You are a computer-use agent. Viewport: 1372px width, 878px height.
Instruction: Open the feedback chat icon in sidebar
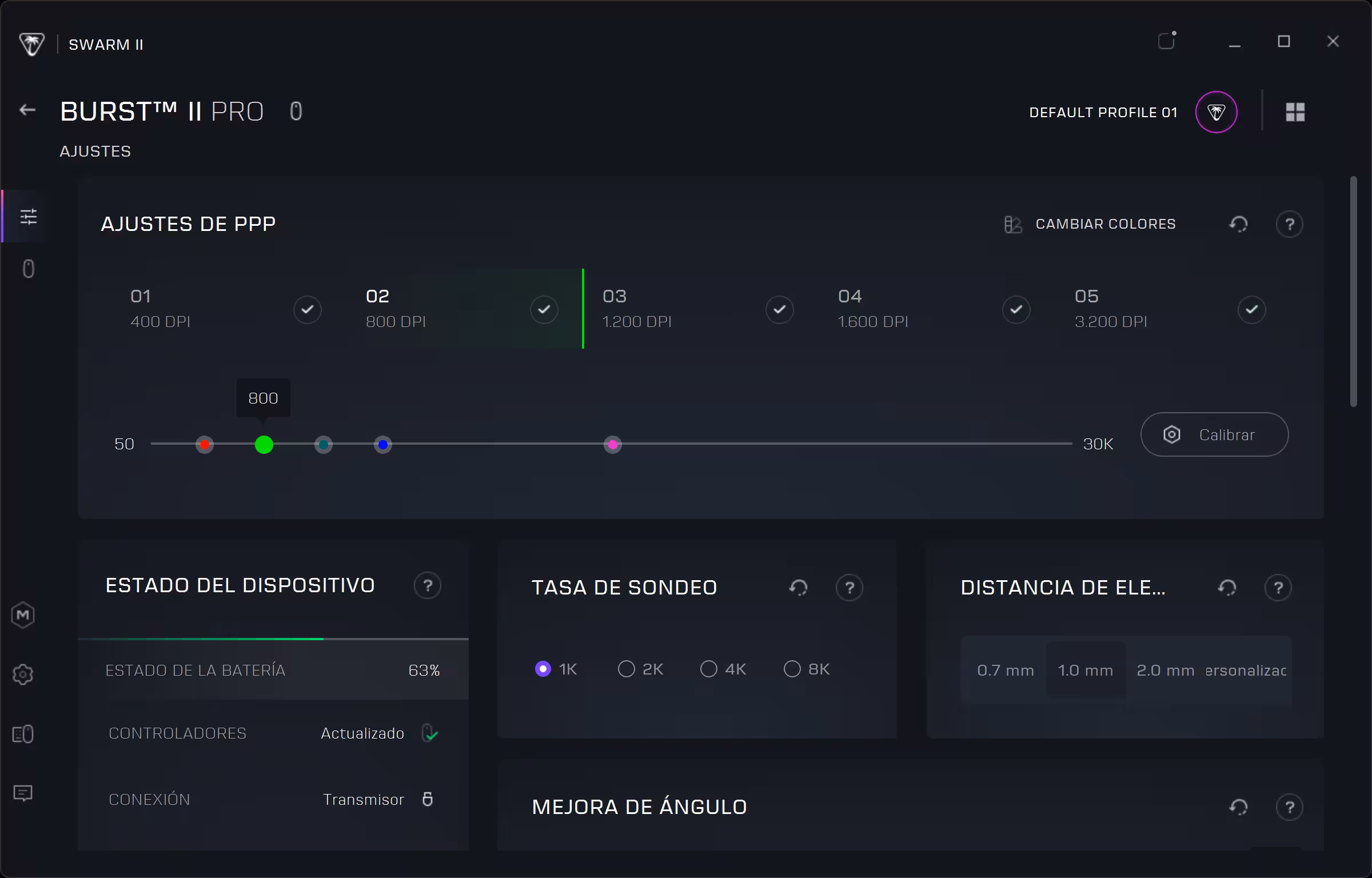point(23,793)
